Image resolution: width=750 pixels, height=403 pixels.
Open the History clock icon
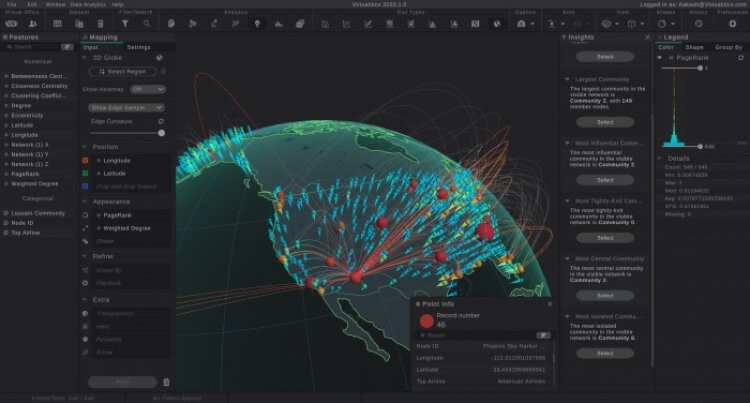pos(698,23)
